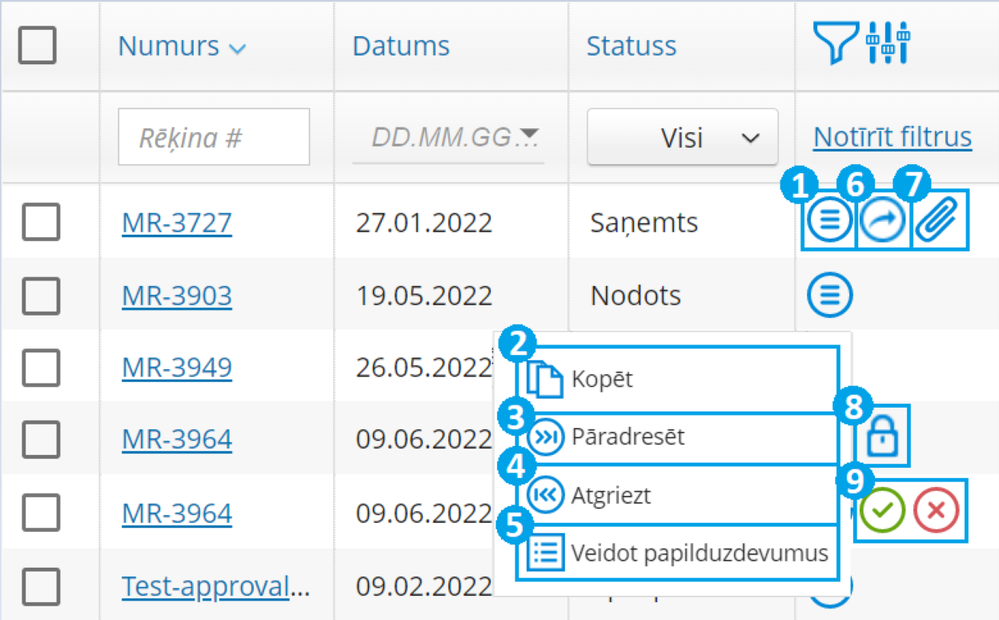Reject with the red X icon
This screenshot has width=999, height=620.
point(936,511)
